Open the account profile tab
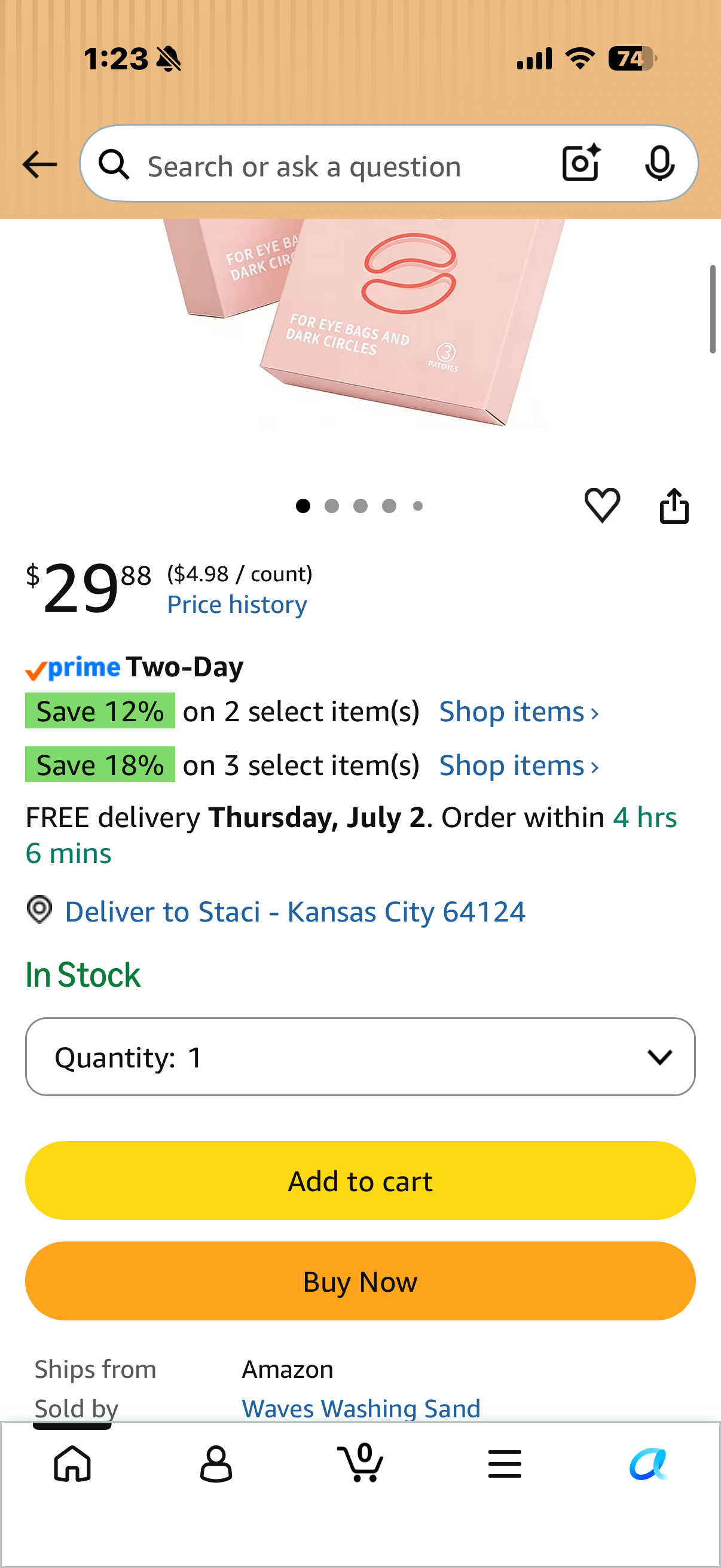This screenshot has height=1568, width=721. (x=216, y=1463)
